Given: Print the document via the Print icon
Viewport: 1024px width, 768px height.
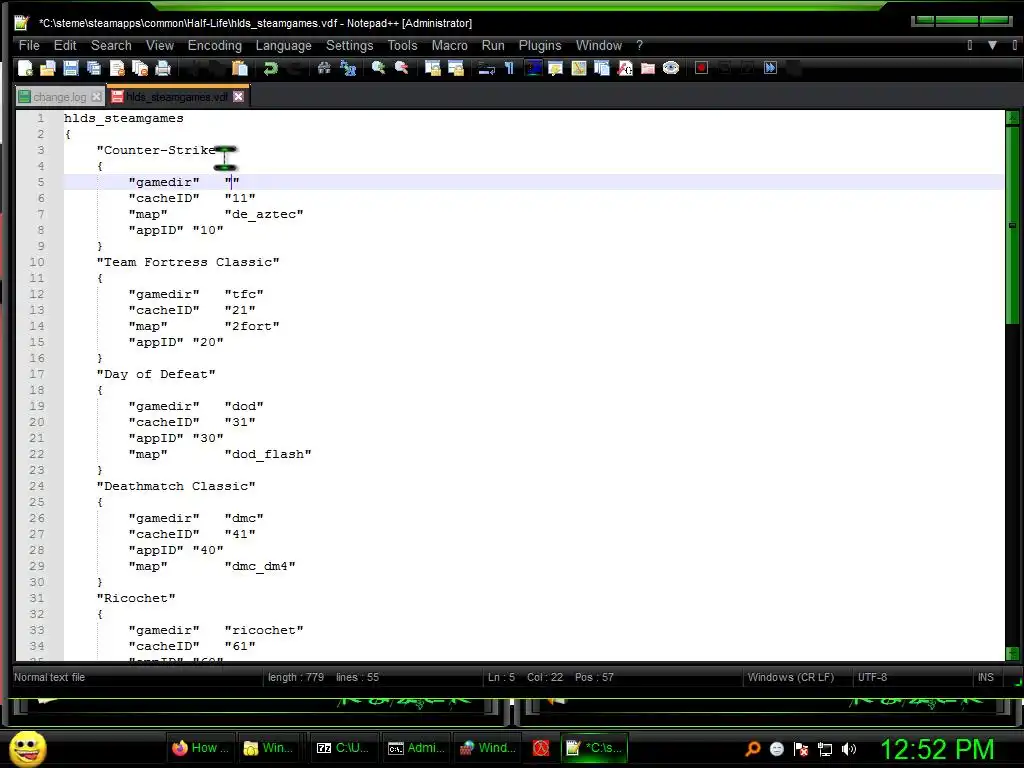Looking at the screenshot, I should (x=163, y=68).
